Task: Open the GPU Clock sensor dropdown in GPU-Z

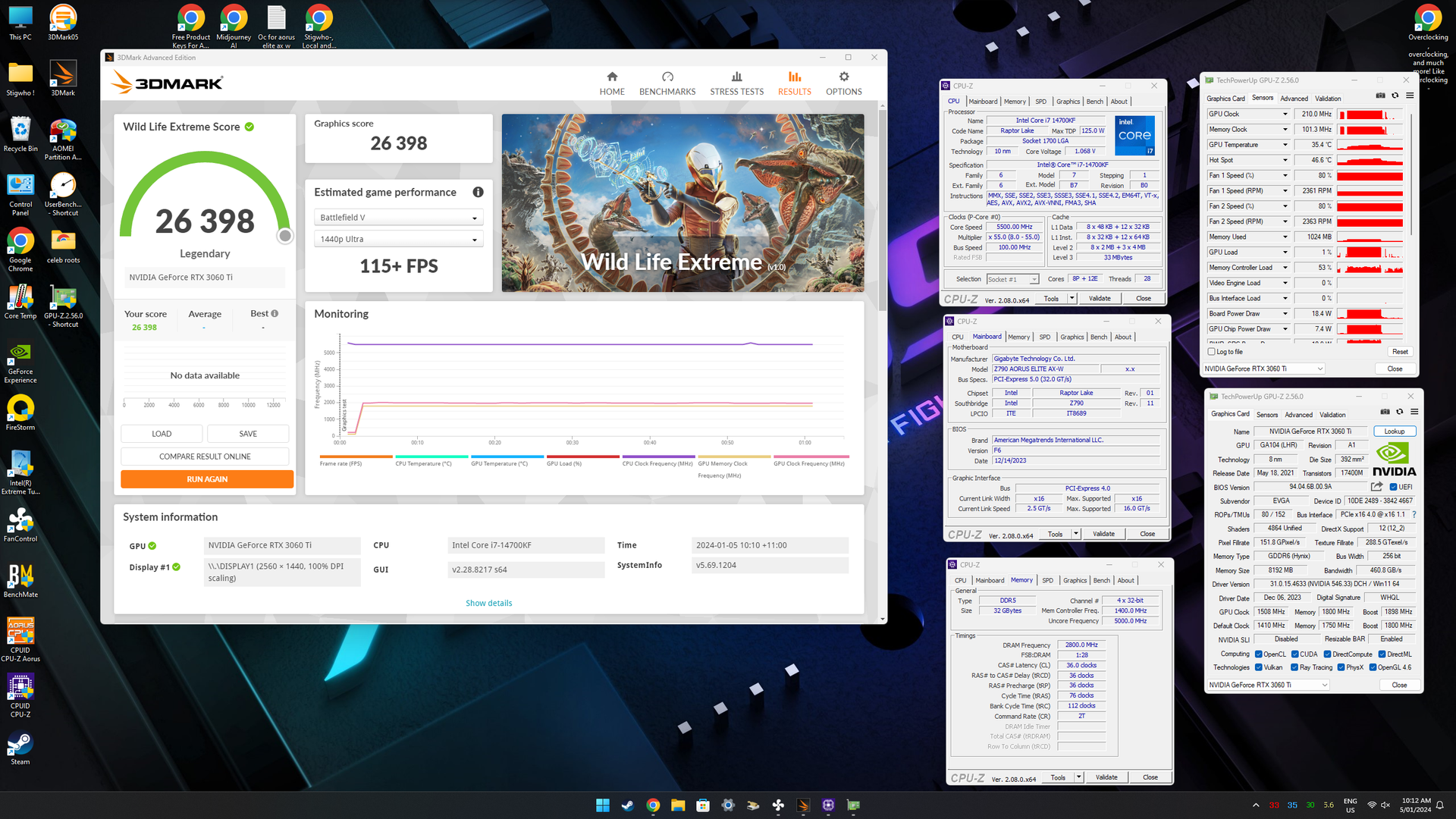Action: tap(1285, 115)
